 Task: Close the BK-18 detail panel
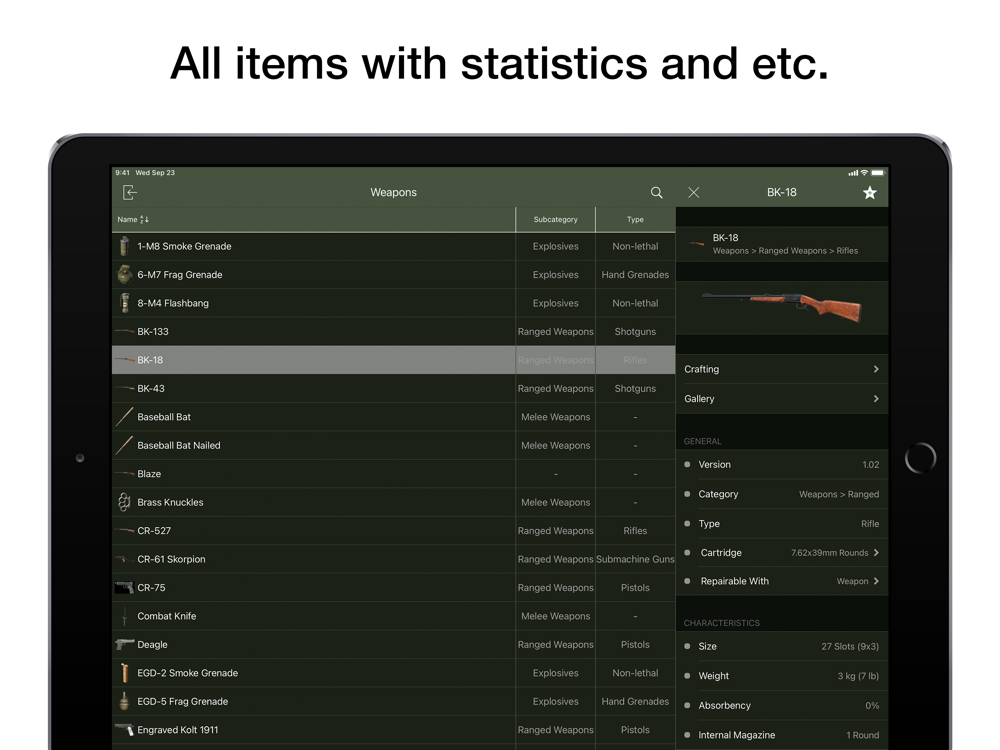click(x=693, y=192)
